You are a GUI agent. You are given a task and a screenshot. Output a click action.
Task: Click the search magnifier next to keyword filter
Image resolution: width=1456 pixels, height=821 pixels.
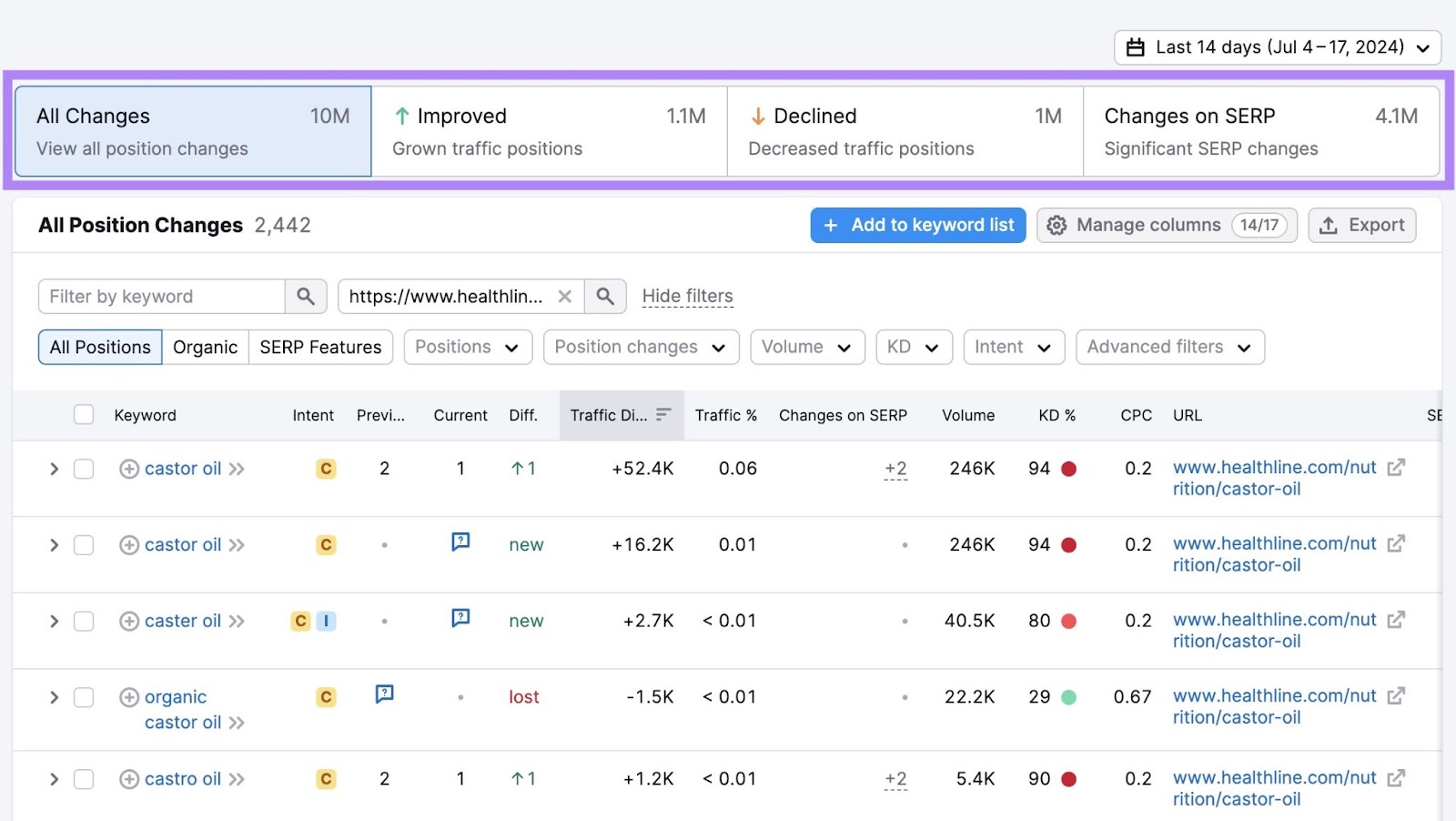pos(306,296)
